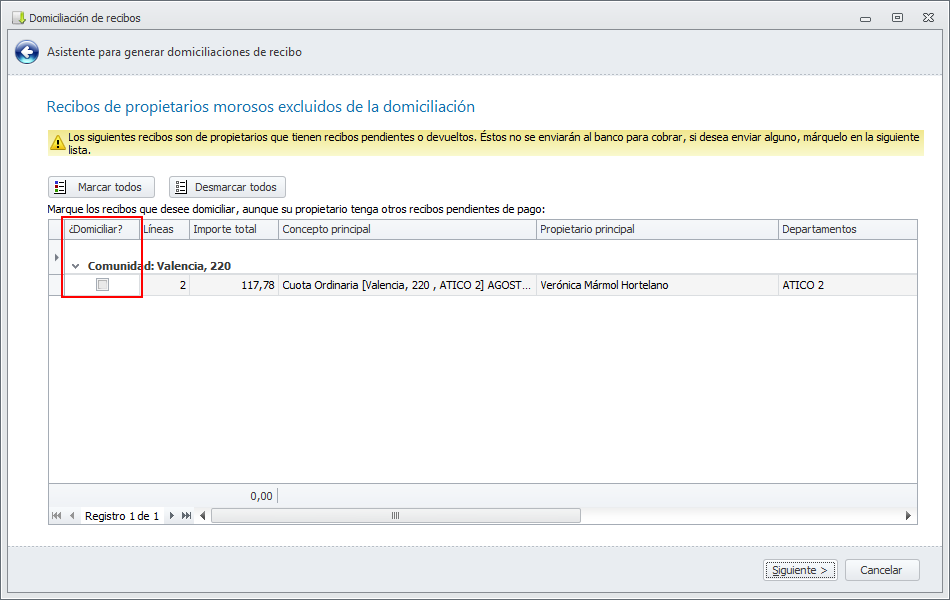Tick the ¿Domiciliar? checkbox for Verónica Mármol
The height and width of the screenshot is (600, 950).
pyautogui.click(x=102, y=284)
